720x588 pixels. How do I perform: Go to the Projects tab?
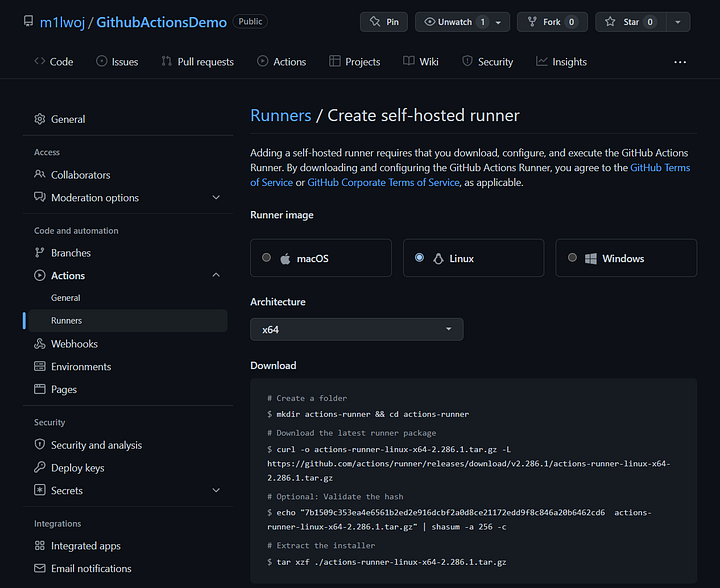(354, 62)
